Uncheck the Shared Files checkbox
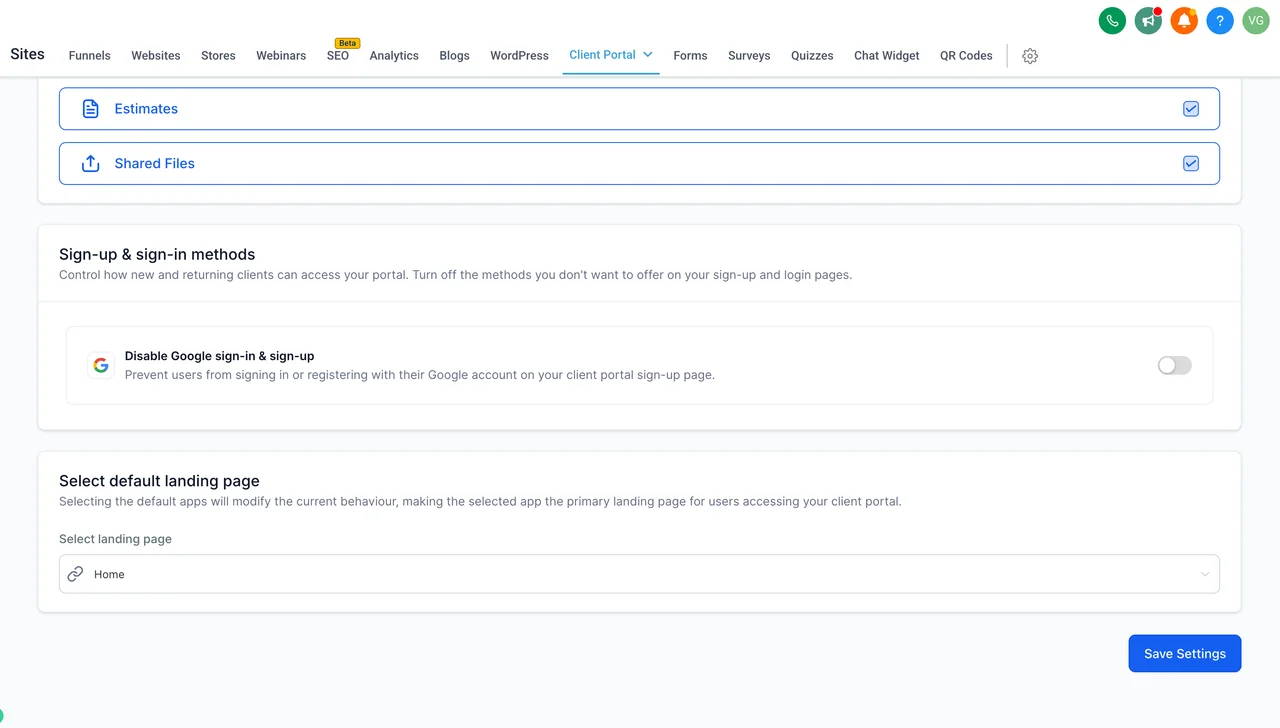This screenshot has width=1280, height=728. click(1191, 163)
